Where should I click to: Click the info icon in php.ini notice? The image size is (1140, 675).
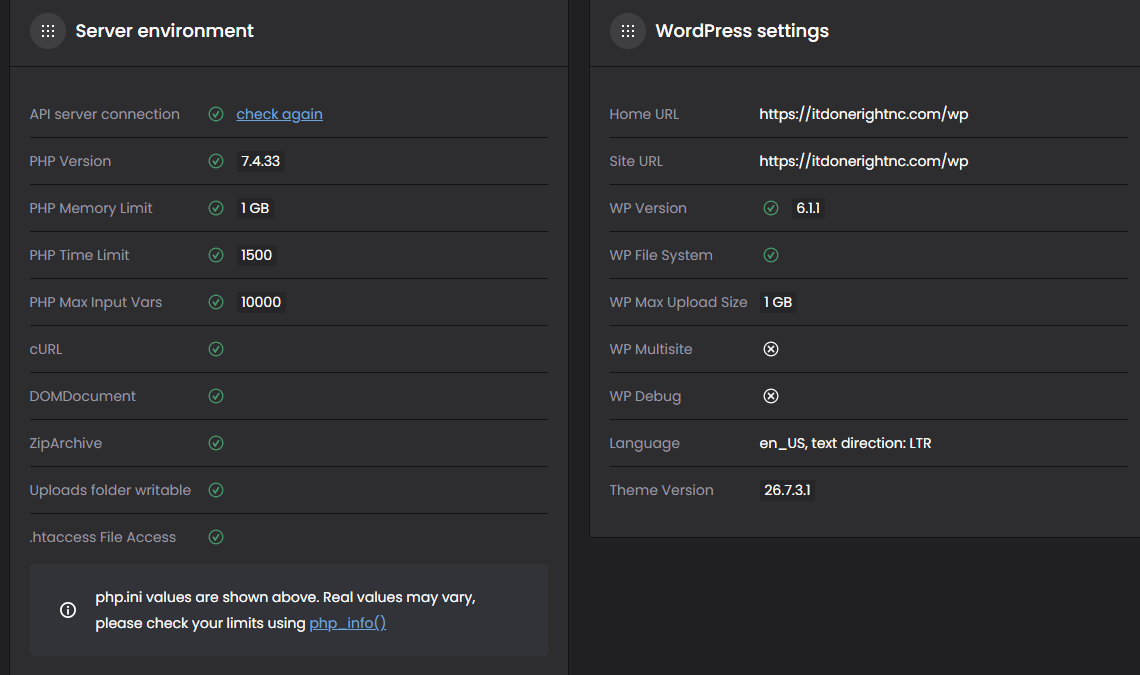pos(68,610)
